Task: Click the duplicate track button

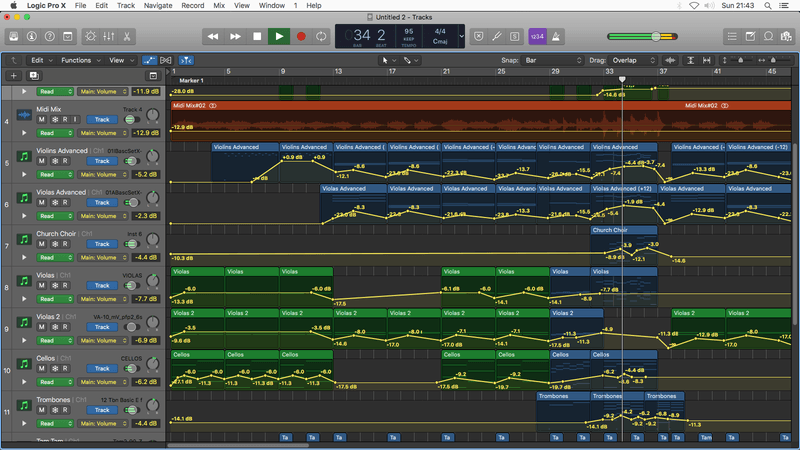Action: point(34,76)
